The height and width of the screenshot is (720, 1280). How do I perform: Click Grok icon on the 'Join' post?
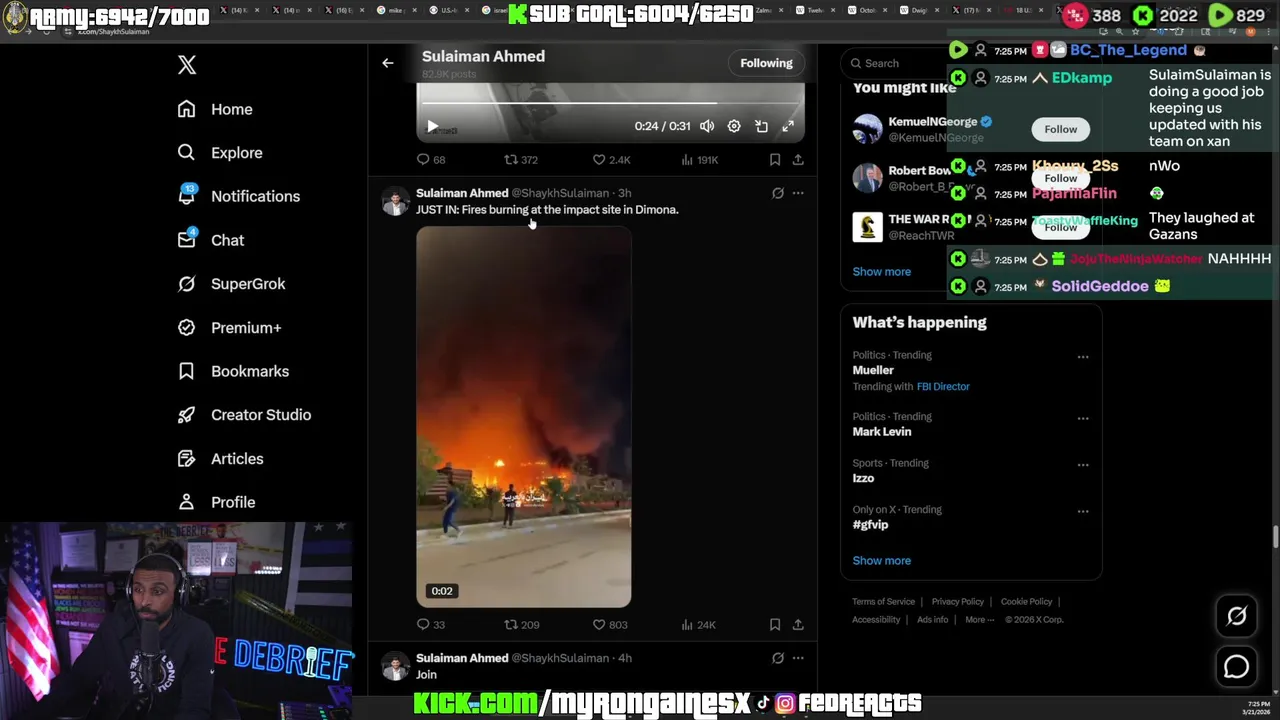(777, 658)
